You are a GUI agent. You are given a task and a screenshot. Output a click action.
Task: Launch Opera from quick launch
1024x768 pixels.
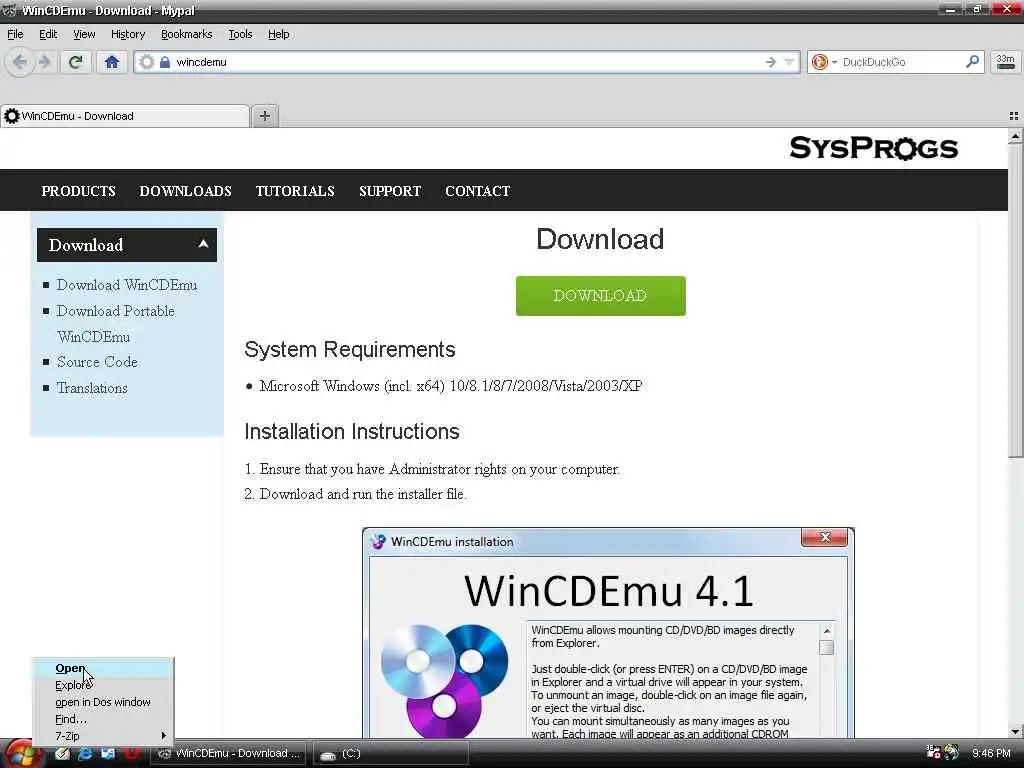pos(131,754)
